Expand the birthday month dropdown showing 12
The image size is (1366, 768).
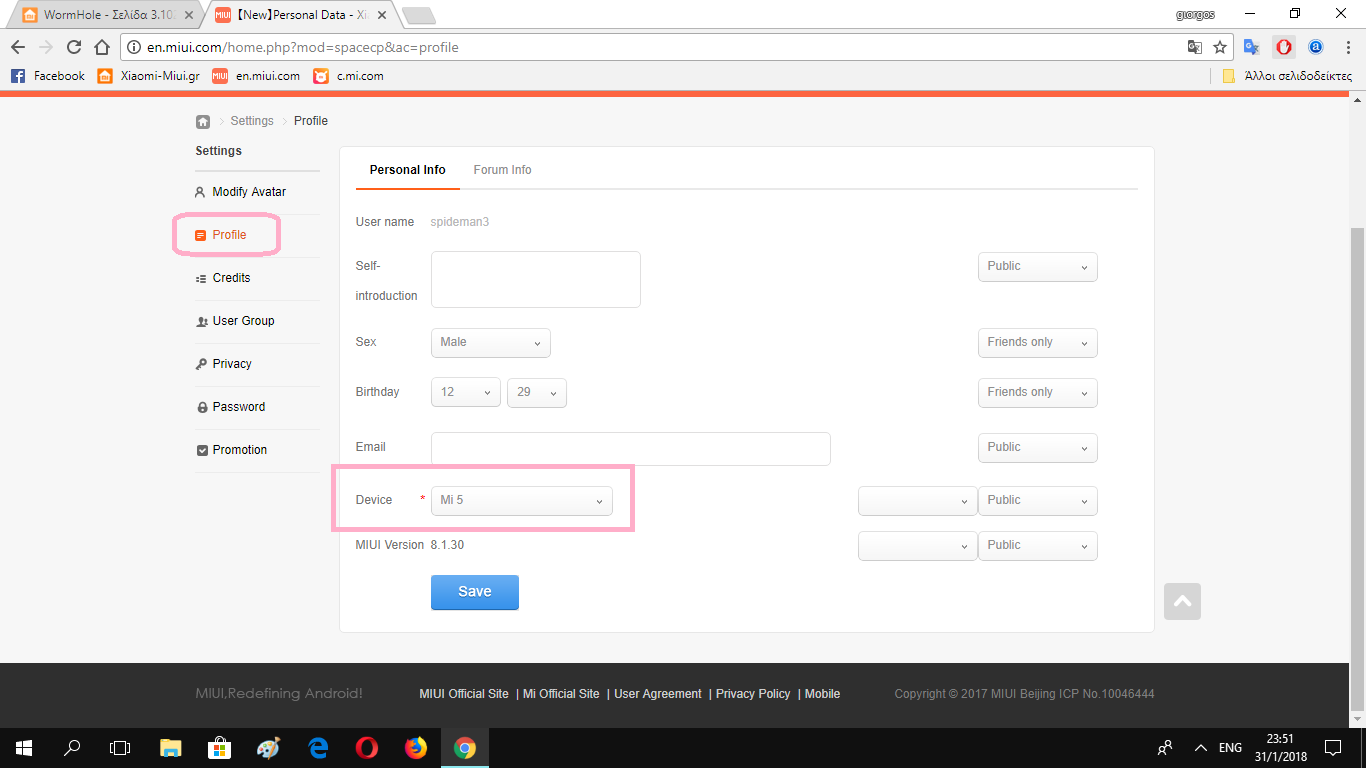[x=466, y=392]
